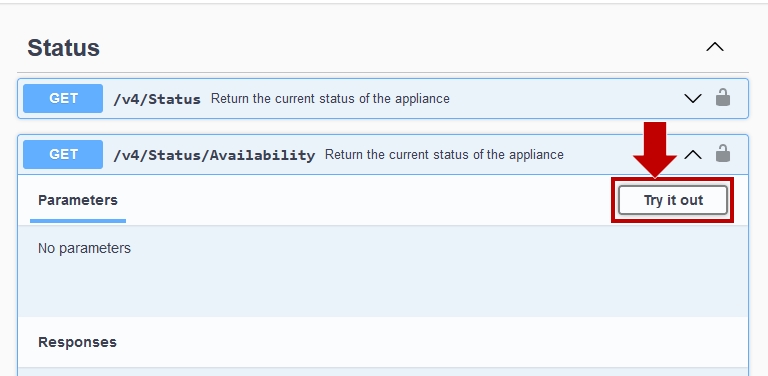Open authorization lock for /v4/Status

tap(723, 97)
